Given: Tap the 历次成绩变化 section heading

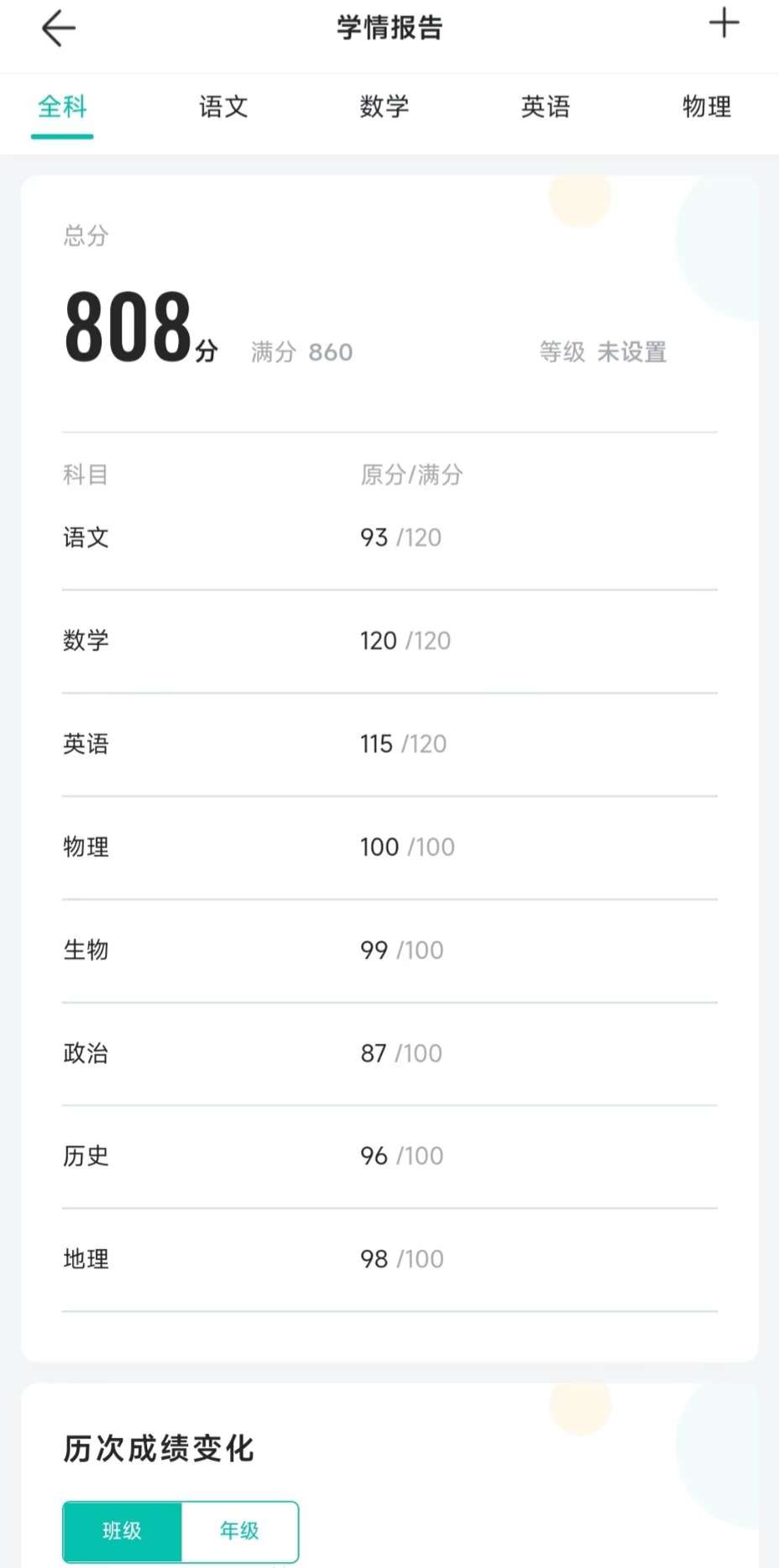Looking at the screenshot, I should (x=159, y=1449).
